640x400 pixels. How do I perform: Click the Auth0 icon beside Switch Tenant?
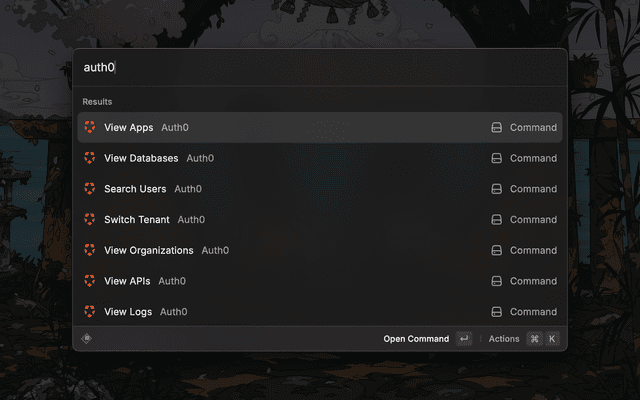[x=89, y=220]
